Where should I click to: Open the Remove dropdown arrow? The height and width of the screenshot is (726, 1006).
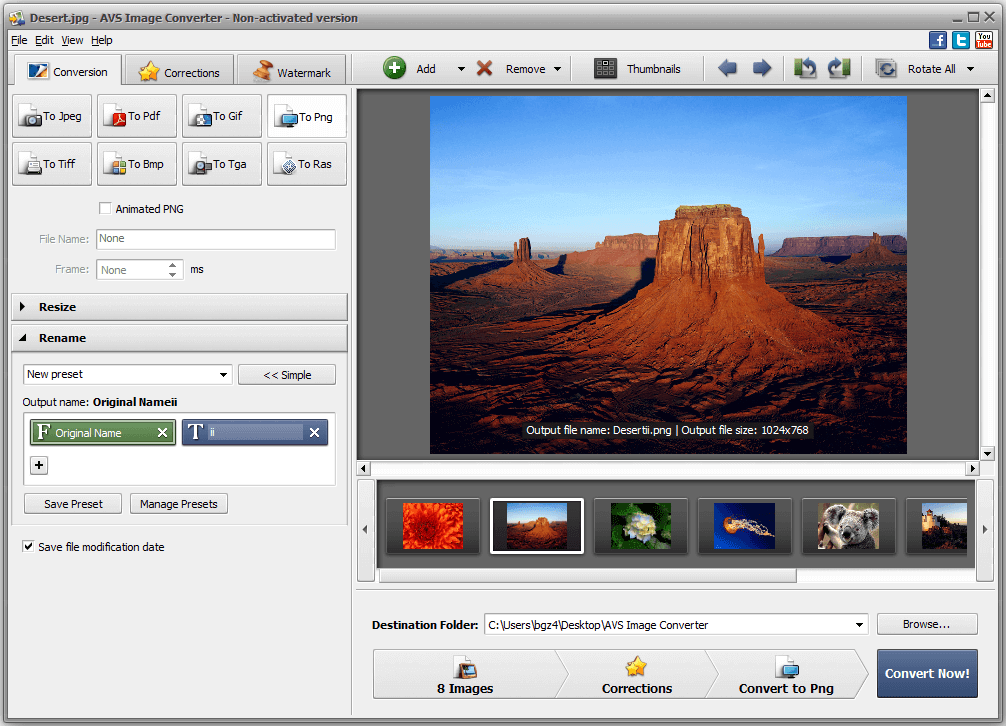tap(558, 69)
